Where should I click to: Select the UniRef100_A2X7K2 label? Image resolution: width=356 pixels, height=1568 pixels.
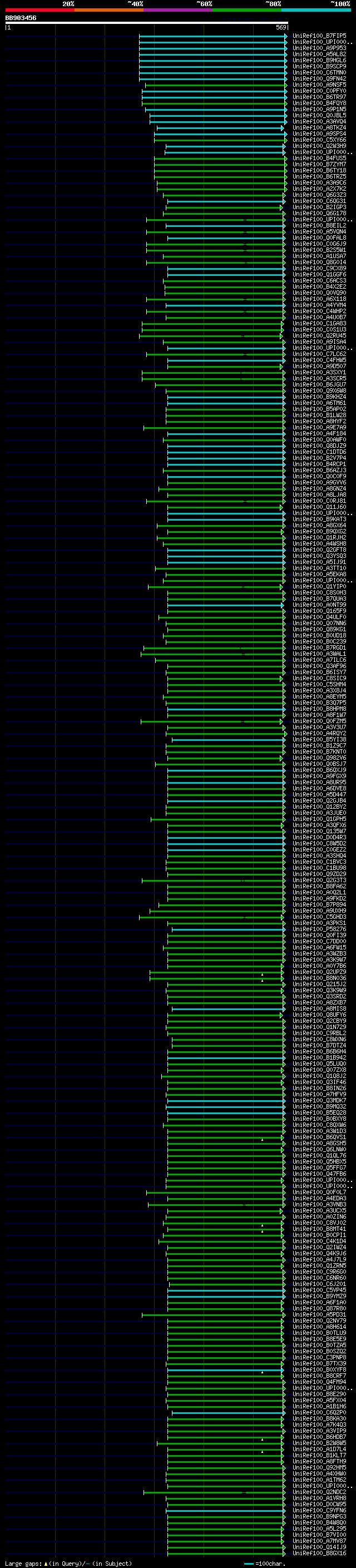(x=319, y=189)
